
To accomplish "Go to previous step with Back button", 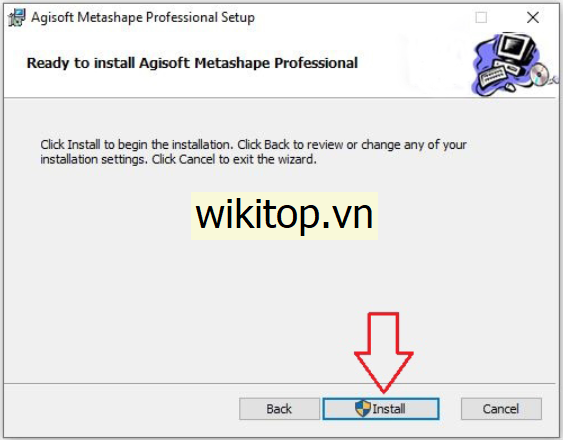I will [279, 409].
